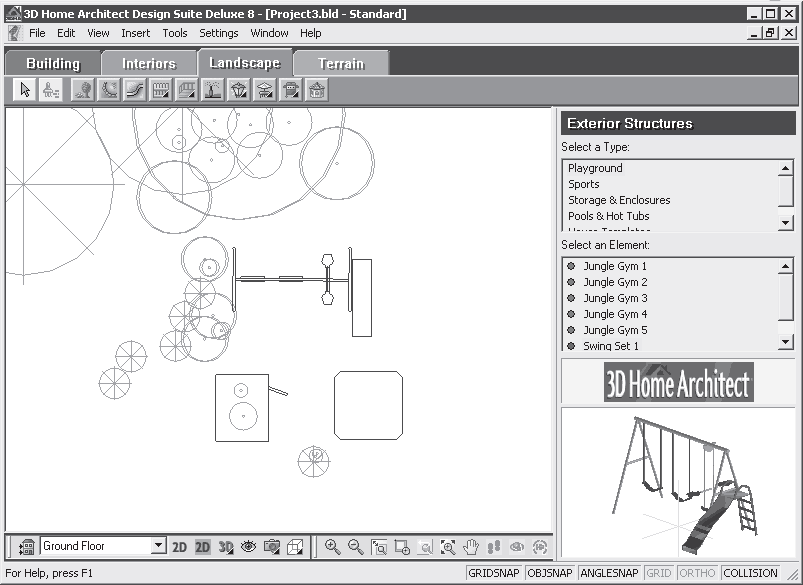Click the zoom out magnifier icon
The height and width of the screenshot is (585, 803).
(x=355, y=547)
